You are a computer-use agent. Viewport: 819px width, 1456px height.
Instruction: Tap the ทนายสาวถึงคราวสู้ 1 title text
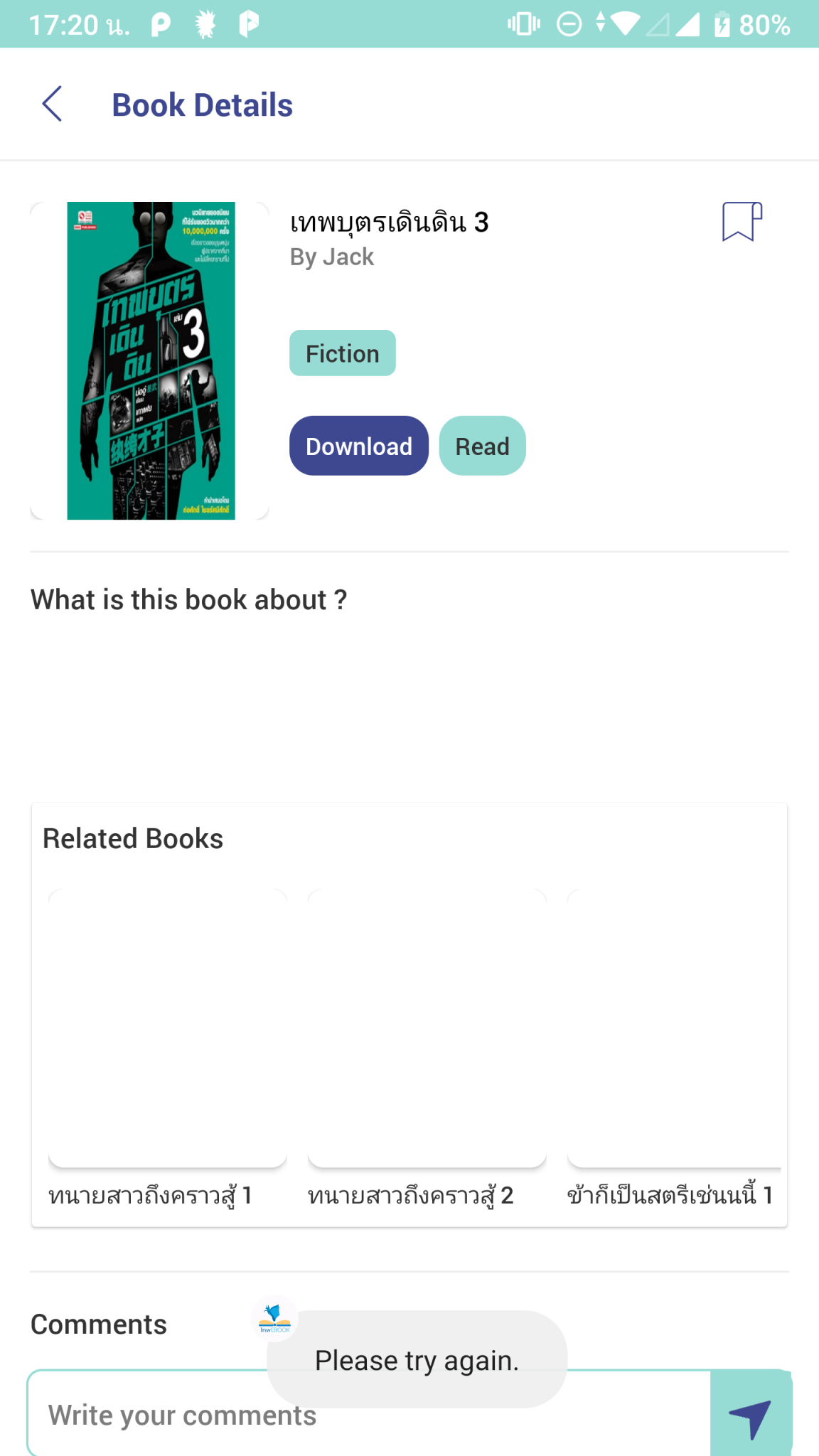pos(150,1196)
